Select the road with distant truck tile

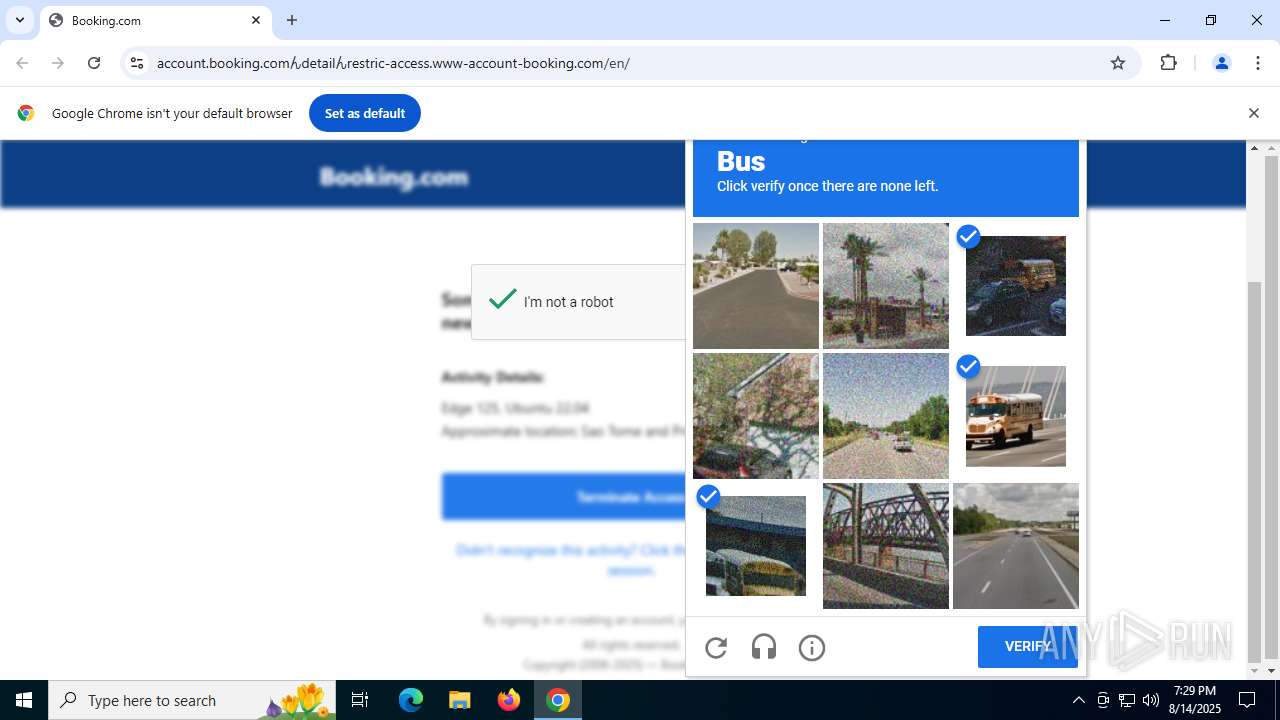(x=886, y=416)
